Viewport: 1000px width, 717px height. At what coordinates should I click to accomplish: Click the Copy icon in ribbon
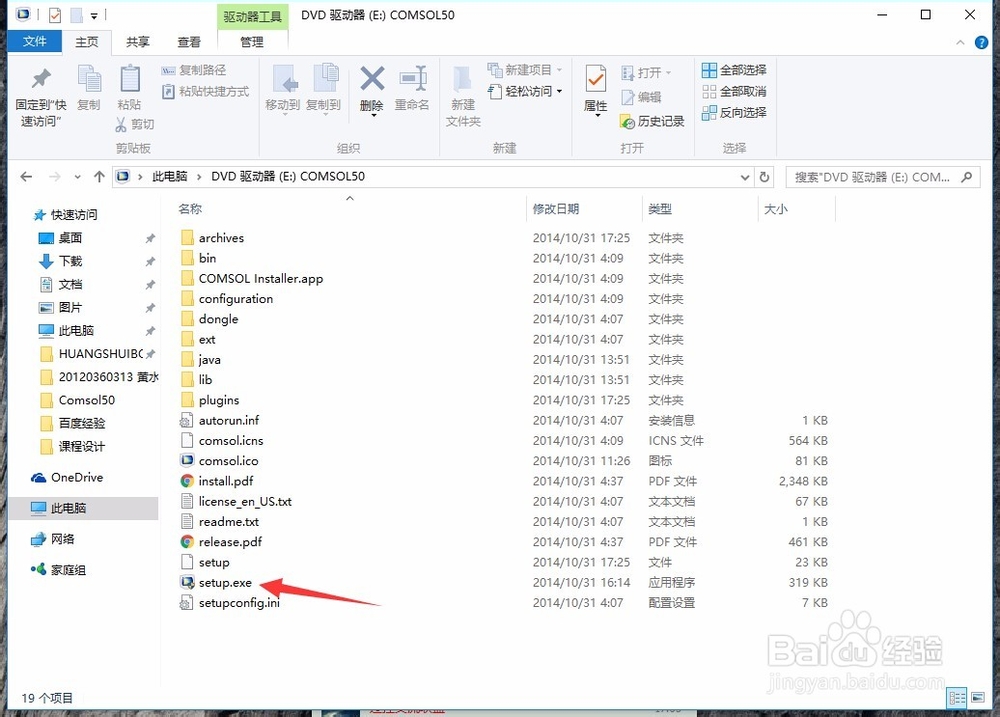(x=89, y=79)
